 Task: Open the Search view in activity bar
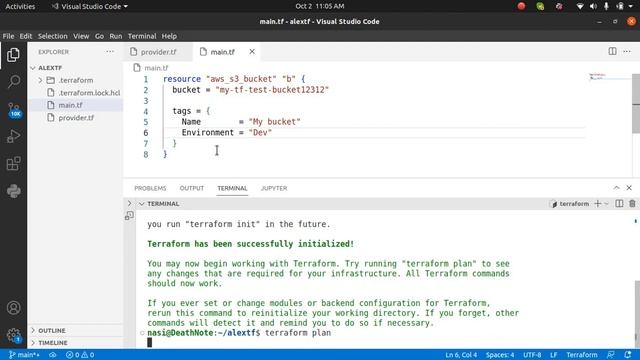(13, 82)
